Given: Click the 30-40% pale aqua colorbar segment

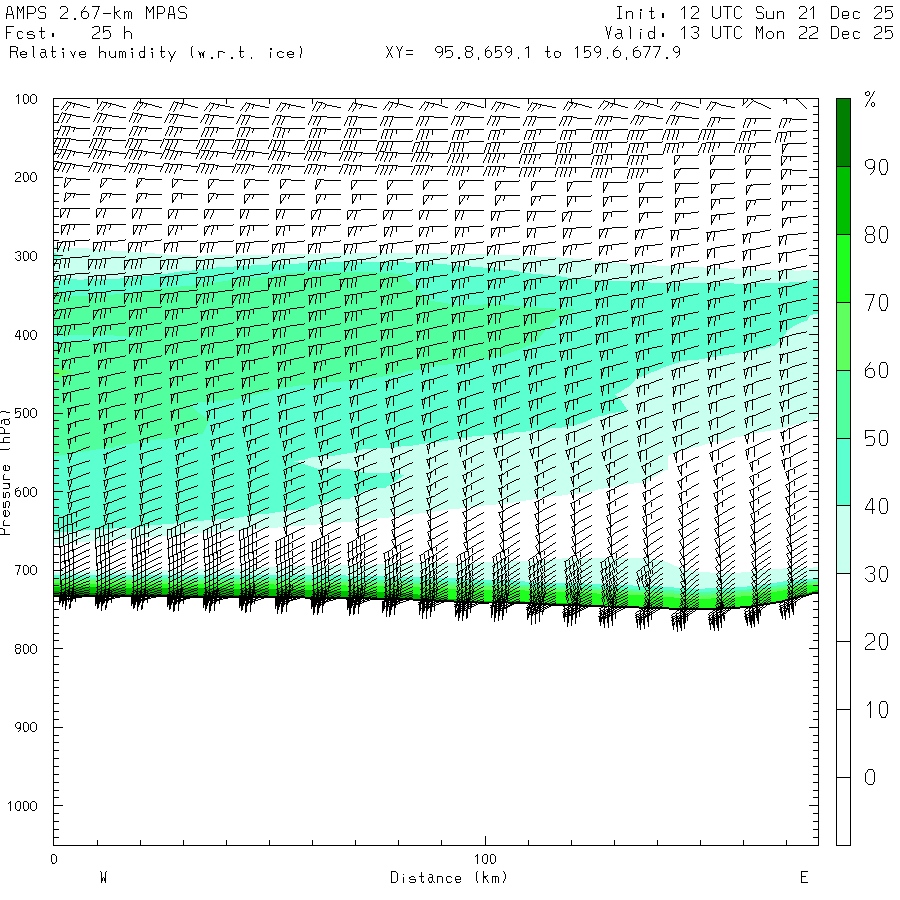Looking at the screenshot, I should (x=843, y=540).
